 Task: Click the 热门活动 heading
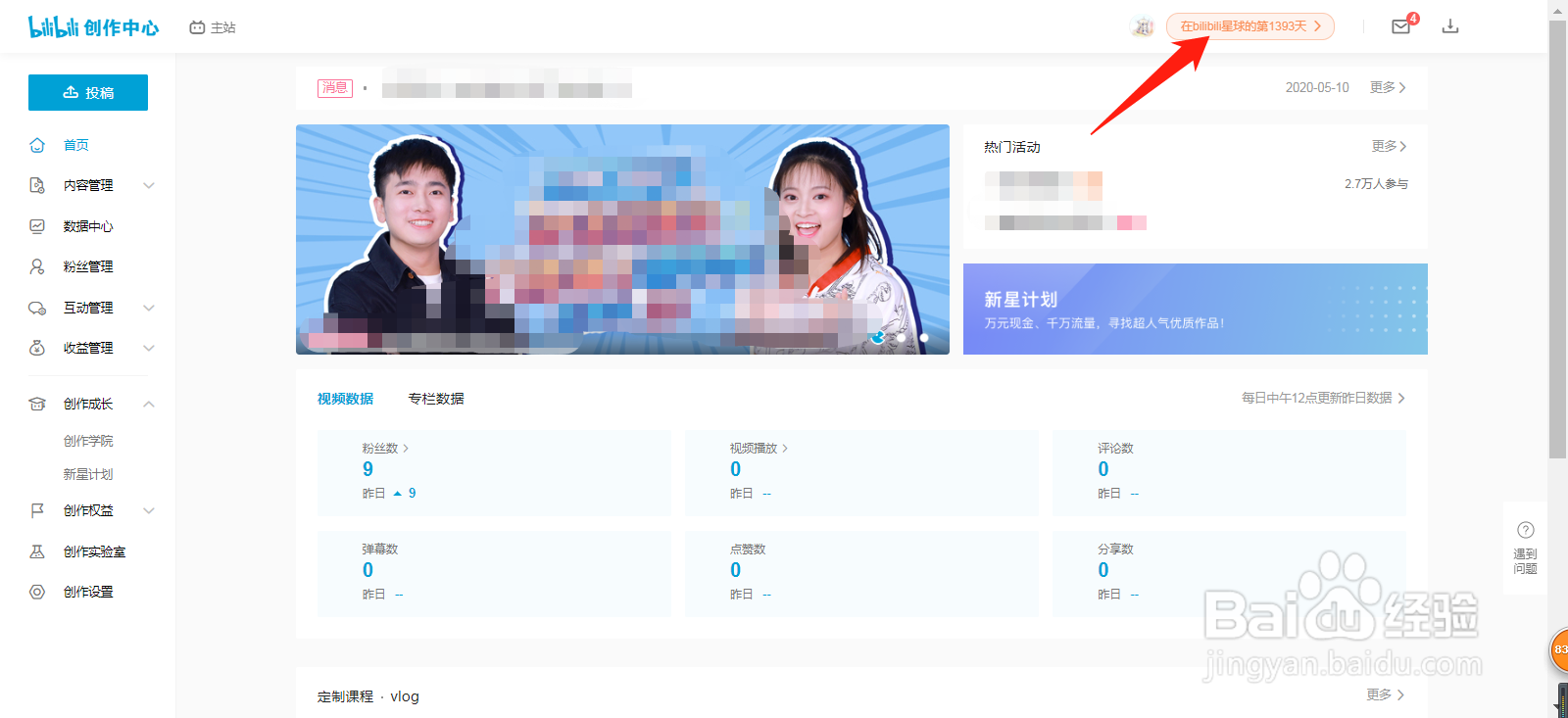point(1012,147)
